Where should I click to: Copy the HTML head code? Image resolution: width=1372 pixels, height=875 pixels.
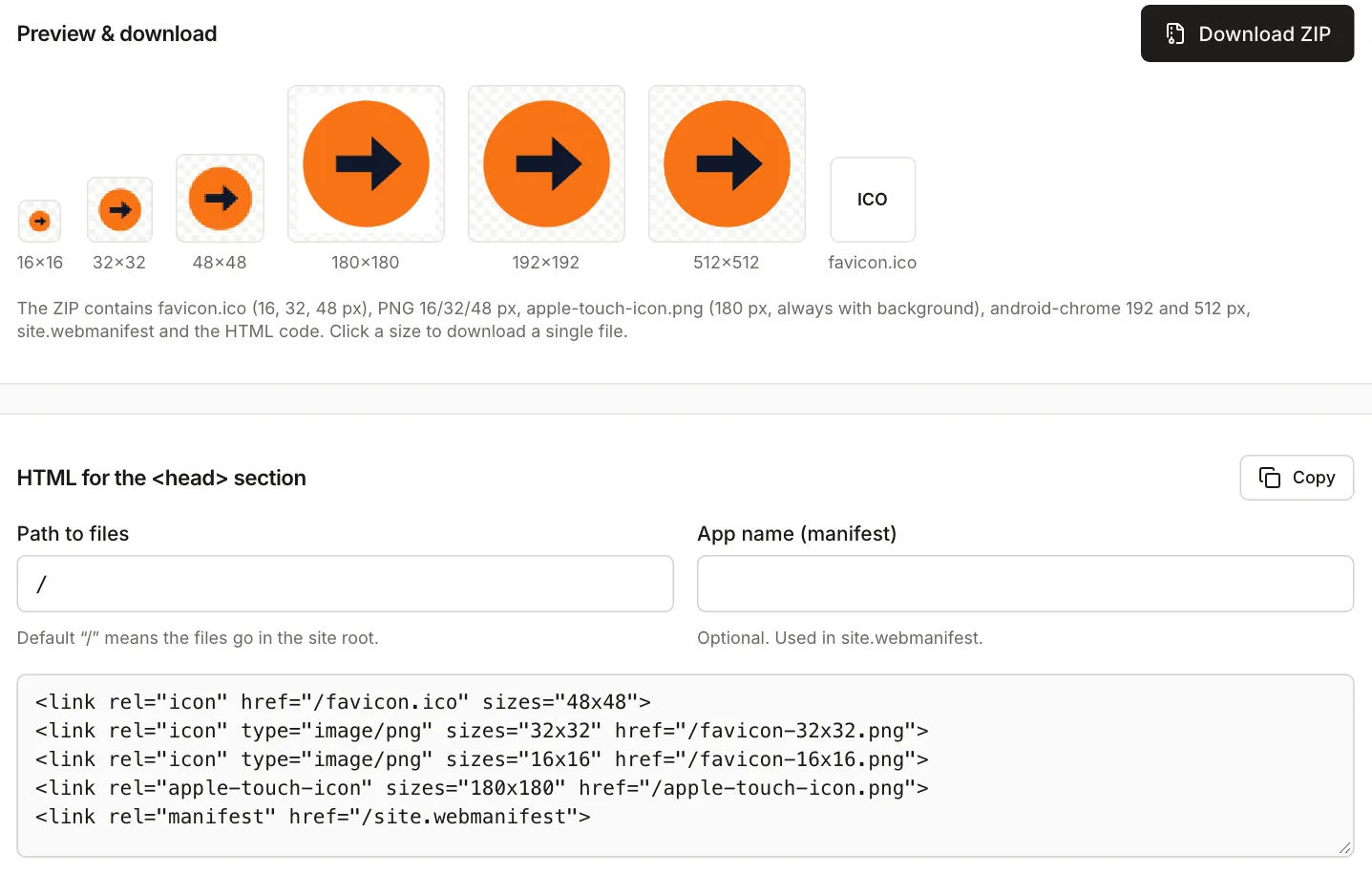[x=1297, y=478]
